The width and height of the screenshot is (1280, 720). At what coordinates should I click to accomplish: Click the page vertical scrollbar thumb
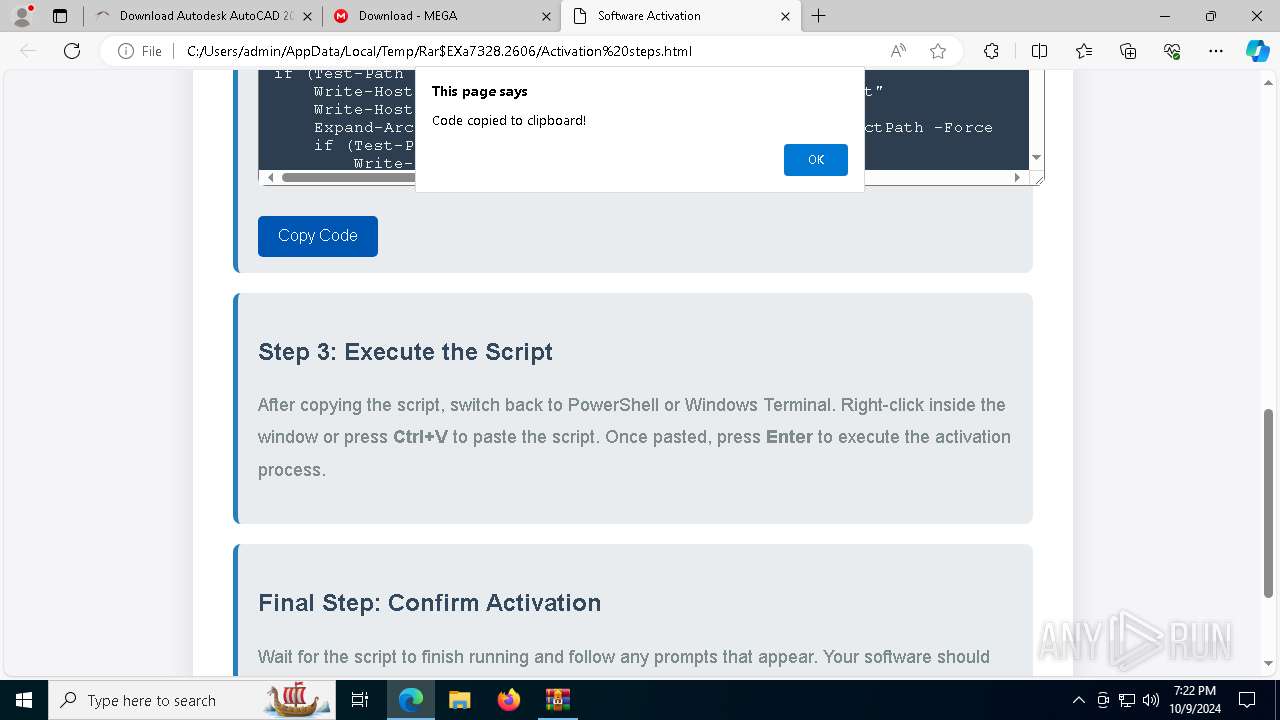1269,503
